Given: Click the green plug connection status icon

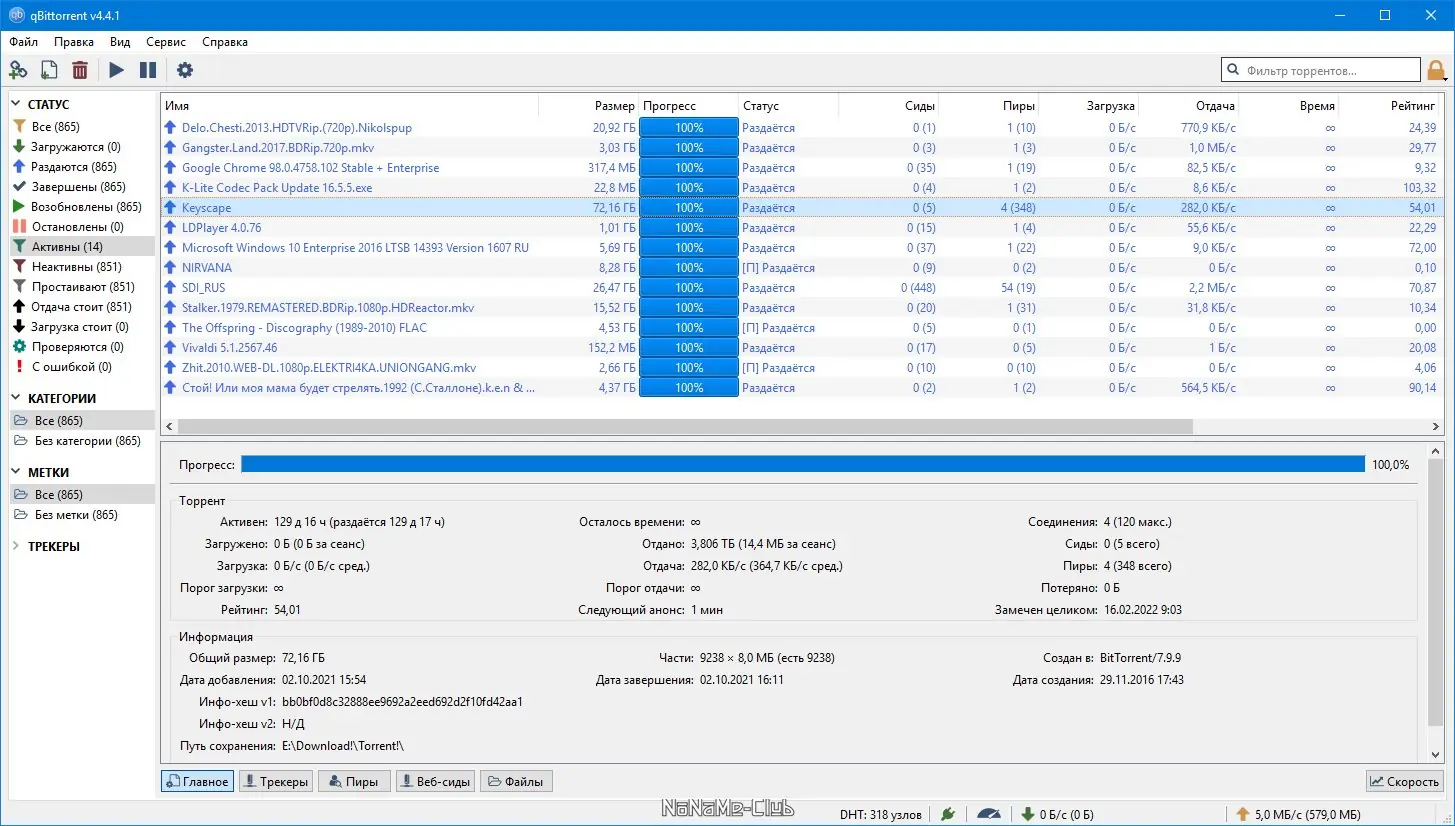Looking at the screenshot, I should pyautogui.click(x=947, y=813).
